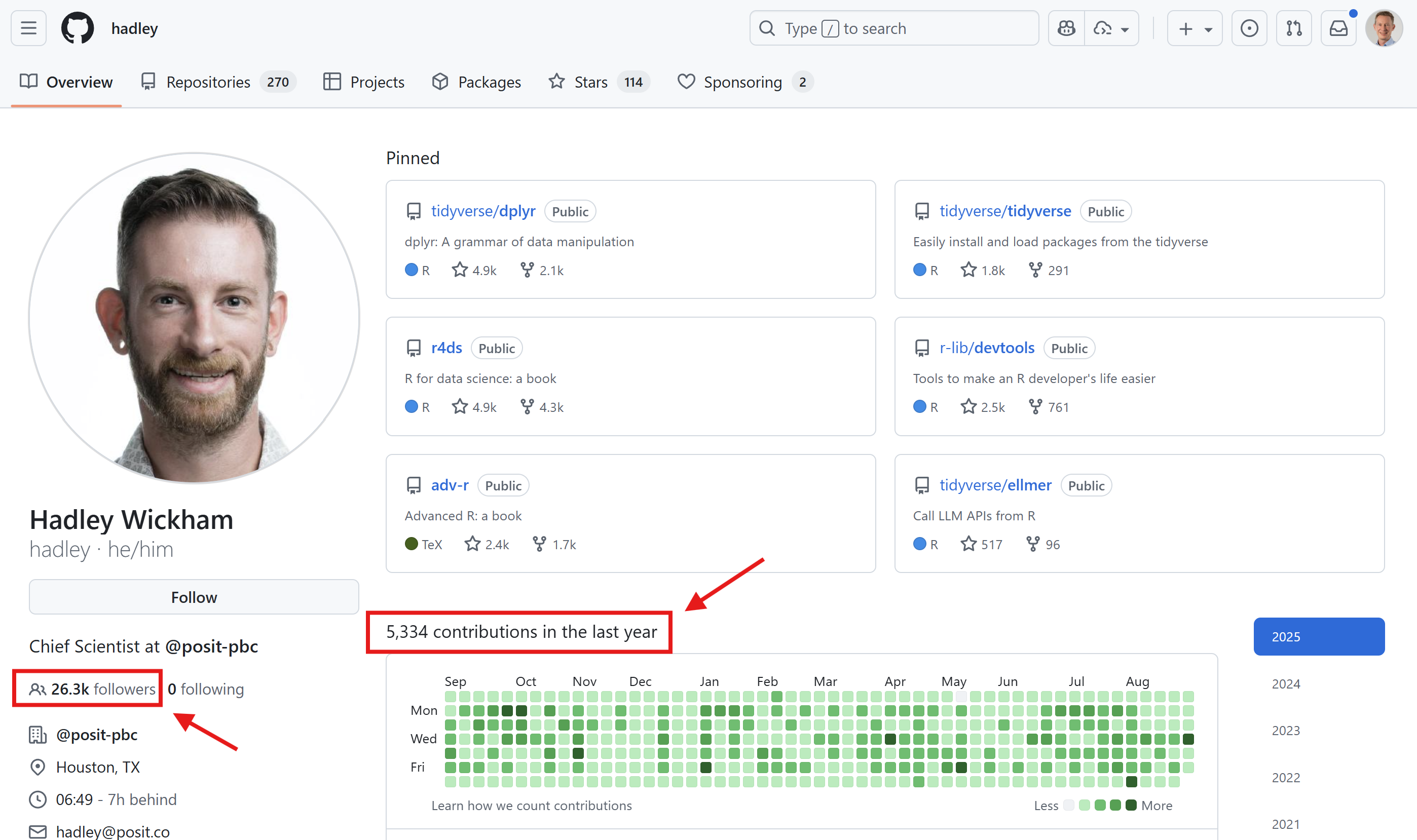The height and width of the screenshot is (840, 1417).
Task: Click darkest green square in contribution legend
Action: tap(1131, 805)
